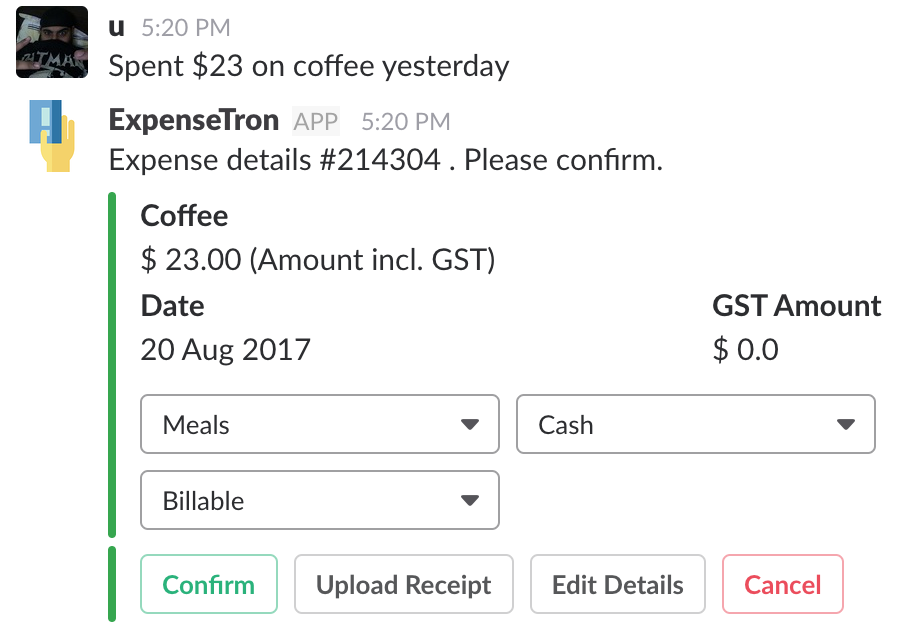Image resolution: width=920 pixels, height=632 pixels.
Task: Expand the Billable dropdown
Action: point(319,501)
